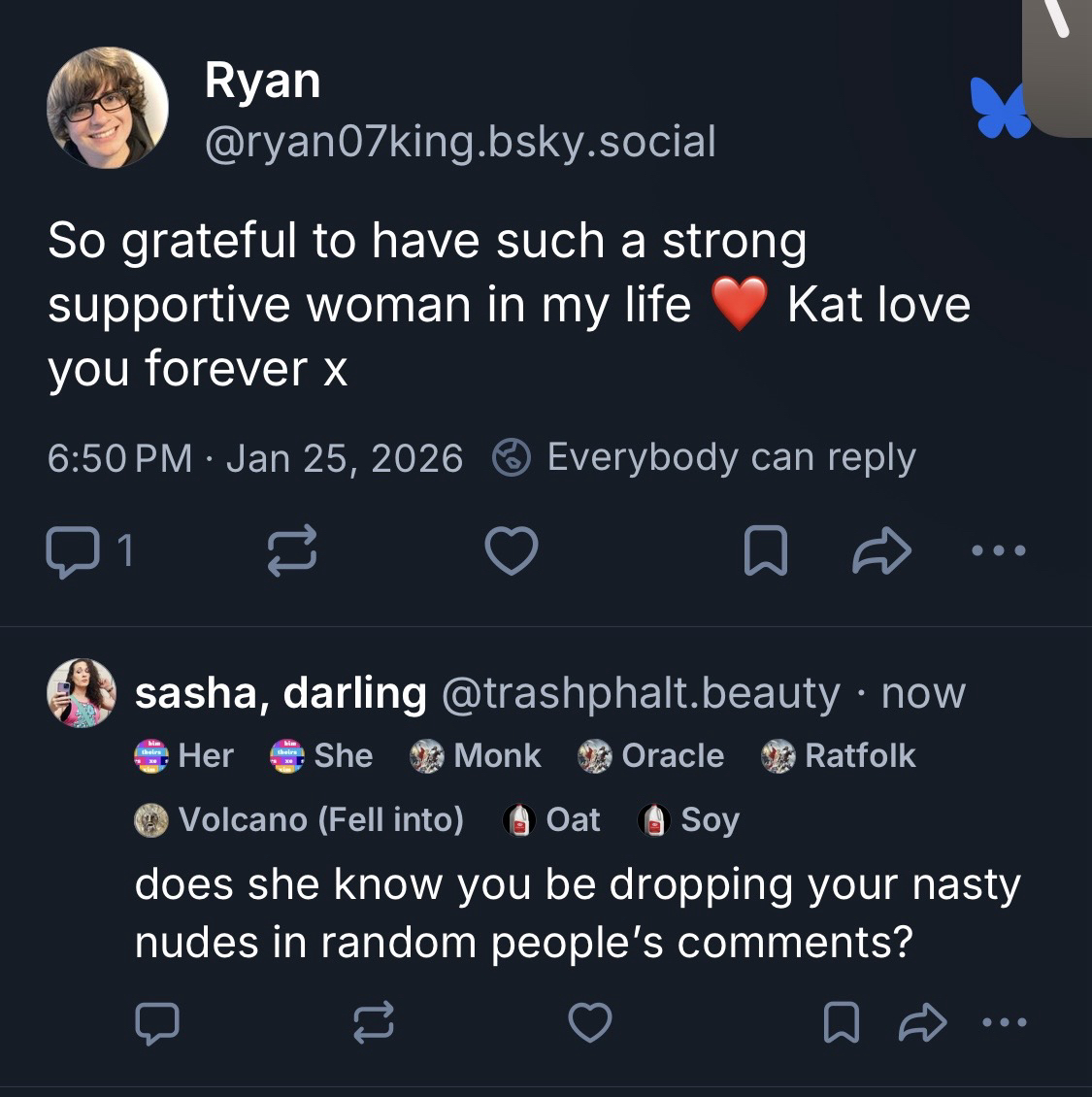Open more options on Ryan's post
1092x1097 pixels.
[x=998, y=551]
